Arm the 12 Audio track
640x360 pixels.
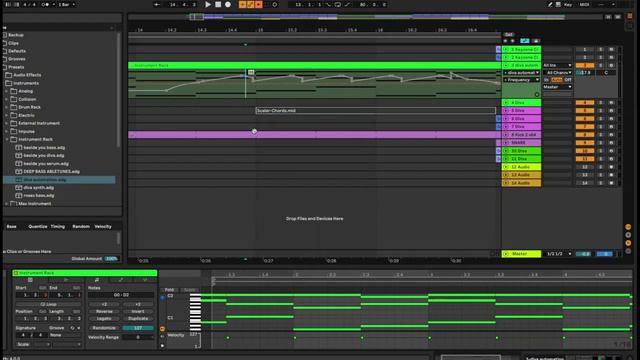pos(611,167)
